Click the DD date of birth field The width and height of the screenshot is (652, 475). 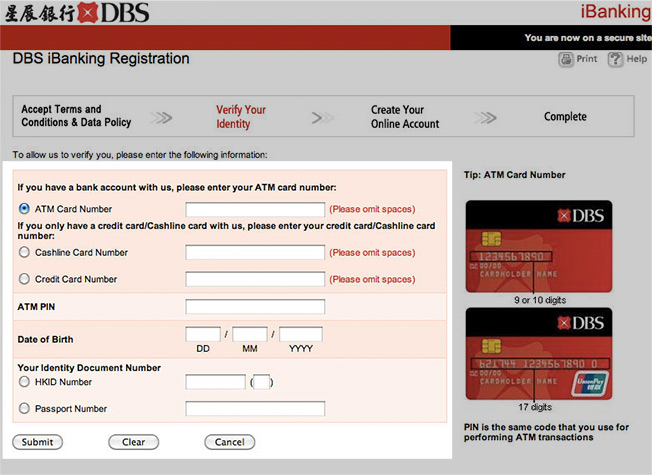pos(203,334)
